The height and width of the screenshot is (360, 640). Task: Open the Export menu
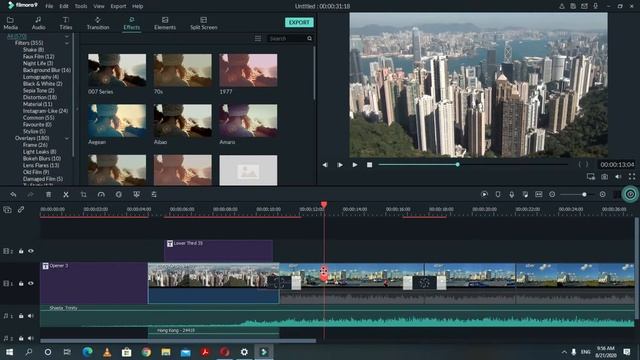[118, 6]
